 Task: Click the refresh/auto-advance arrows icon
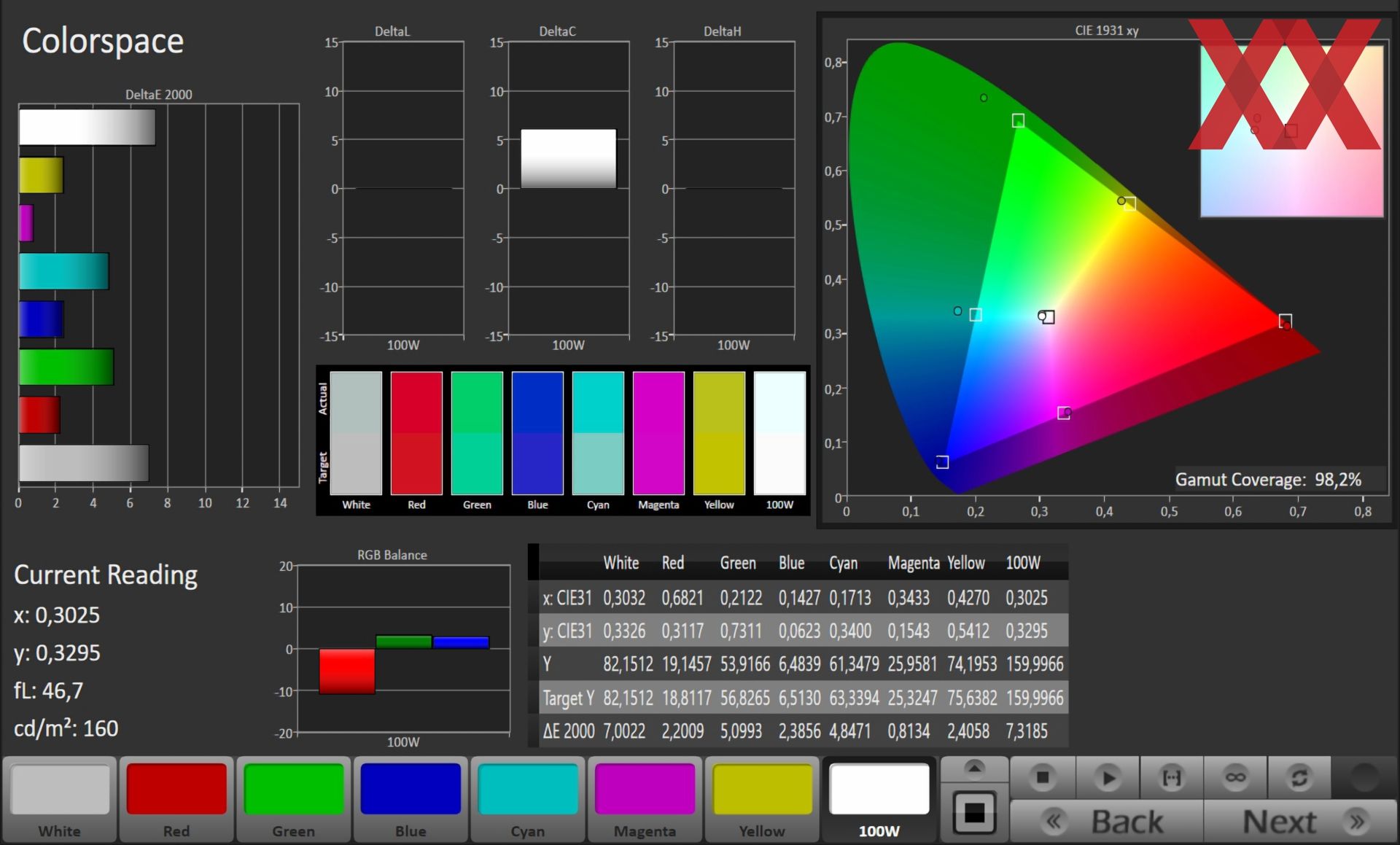click(1299, 777)
